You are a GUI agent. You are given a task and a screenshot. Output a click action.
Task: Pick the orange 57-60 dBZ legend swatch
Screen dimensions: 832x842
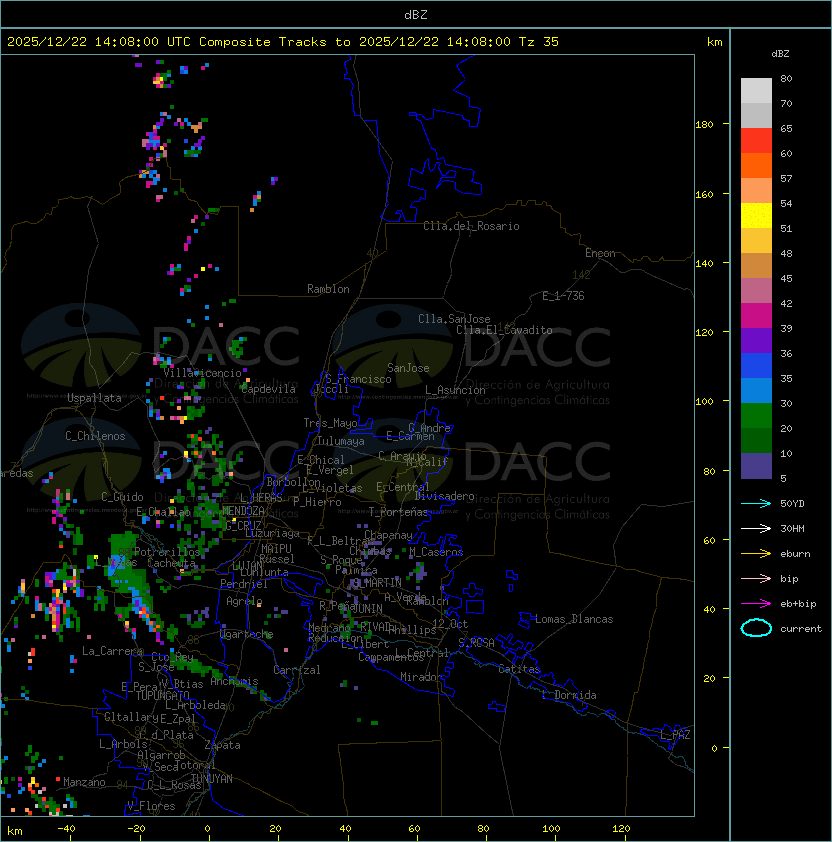[756, 166]
